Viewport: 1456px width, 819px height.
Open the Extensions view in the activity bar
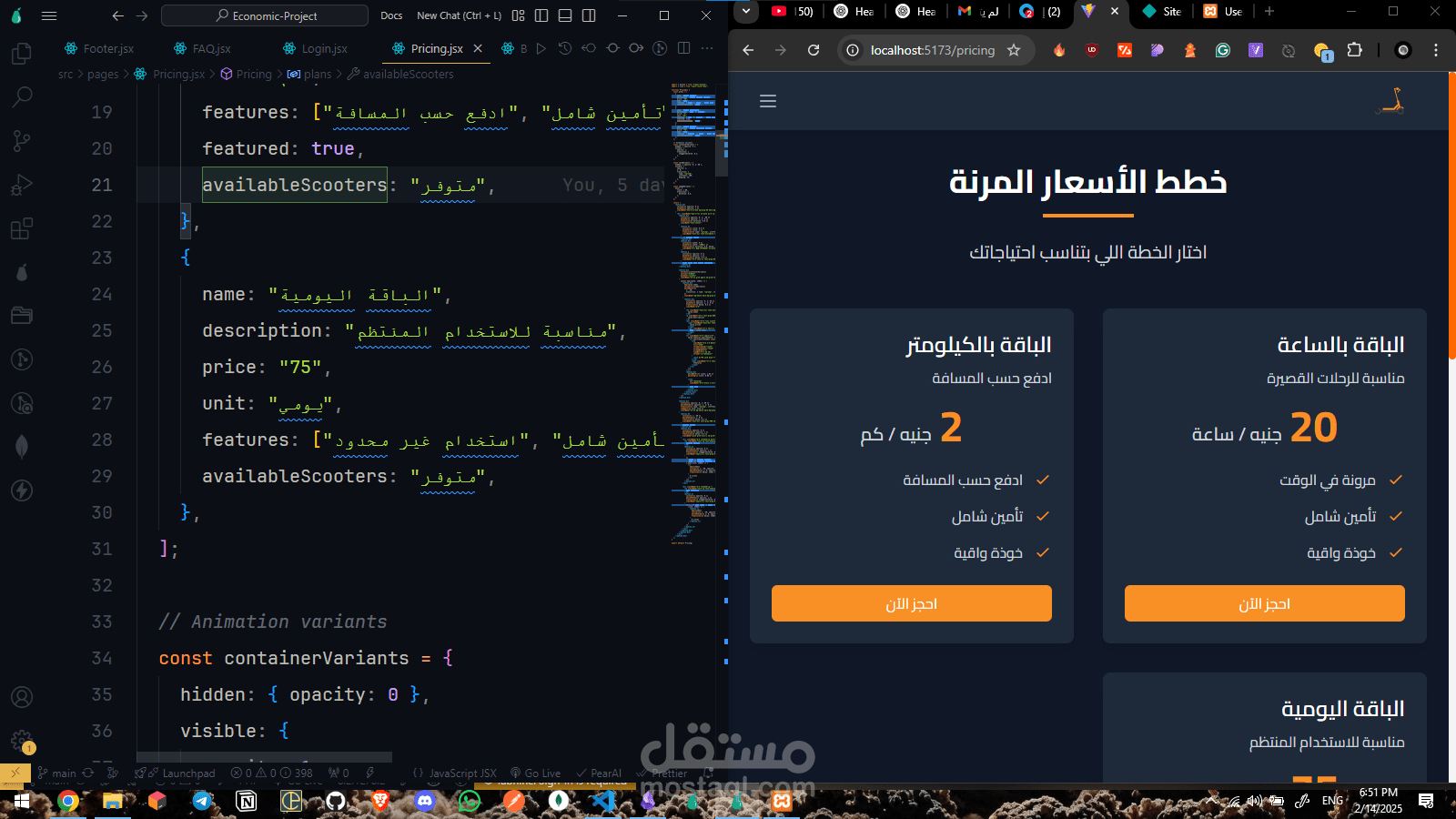pyautogui.click(x=22, y=228)
